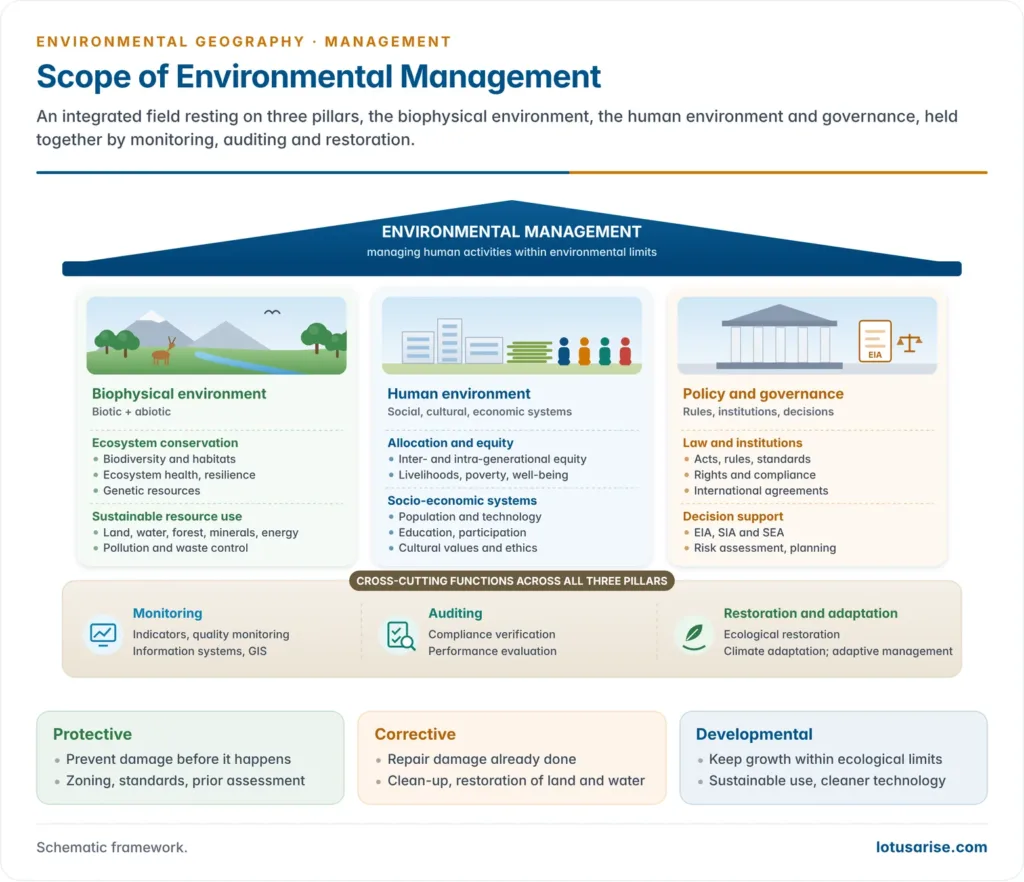The image size is (1024, 882).
Task: Click 'EIA, SIA and SEA' bullet
Action: (739, 532)
